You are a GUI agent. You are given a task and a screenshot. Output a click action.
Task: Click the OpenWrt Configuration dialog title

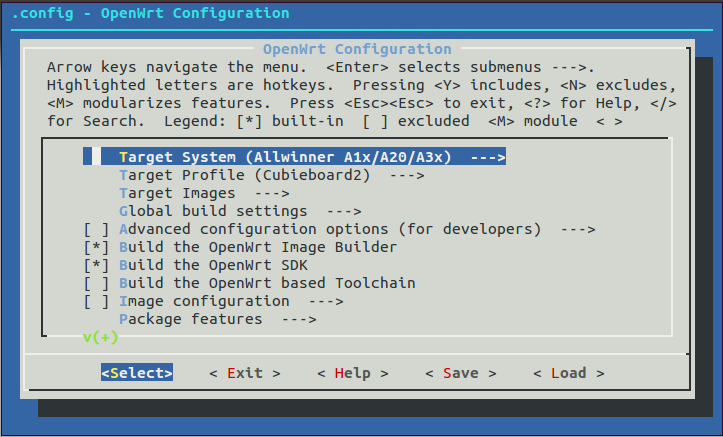coord(357,49)
